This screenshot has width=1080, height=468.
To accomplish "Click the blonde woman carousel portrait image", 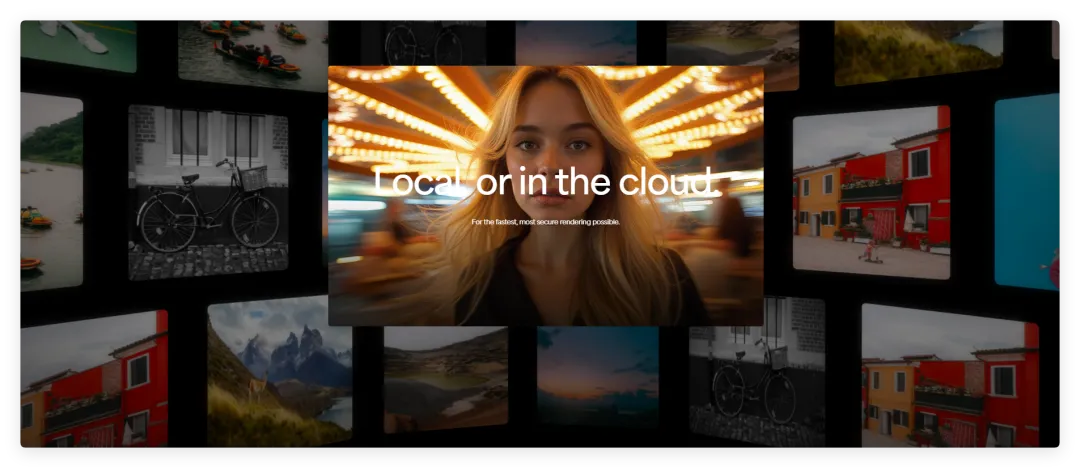I will coord(546,196).
